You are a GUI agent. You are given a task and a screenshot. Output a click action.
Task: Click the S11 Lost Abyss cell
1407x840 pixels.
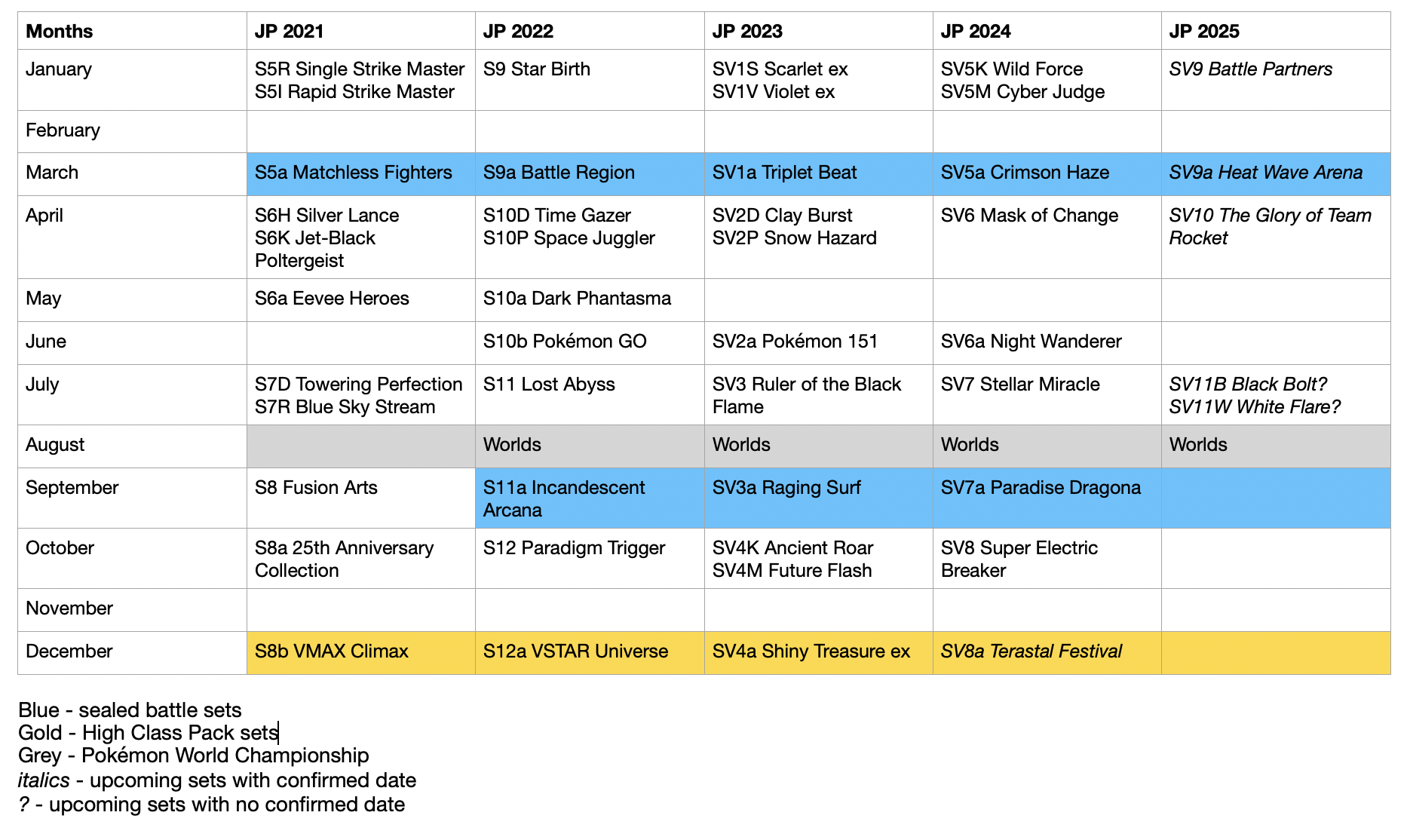(x=589, y=394)
